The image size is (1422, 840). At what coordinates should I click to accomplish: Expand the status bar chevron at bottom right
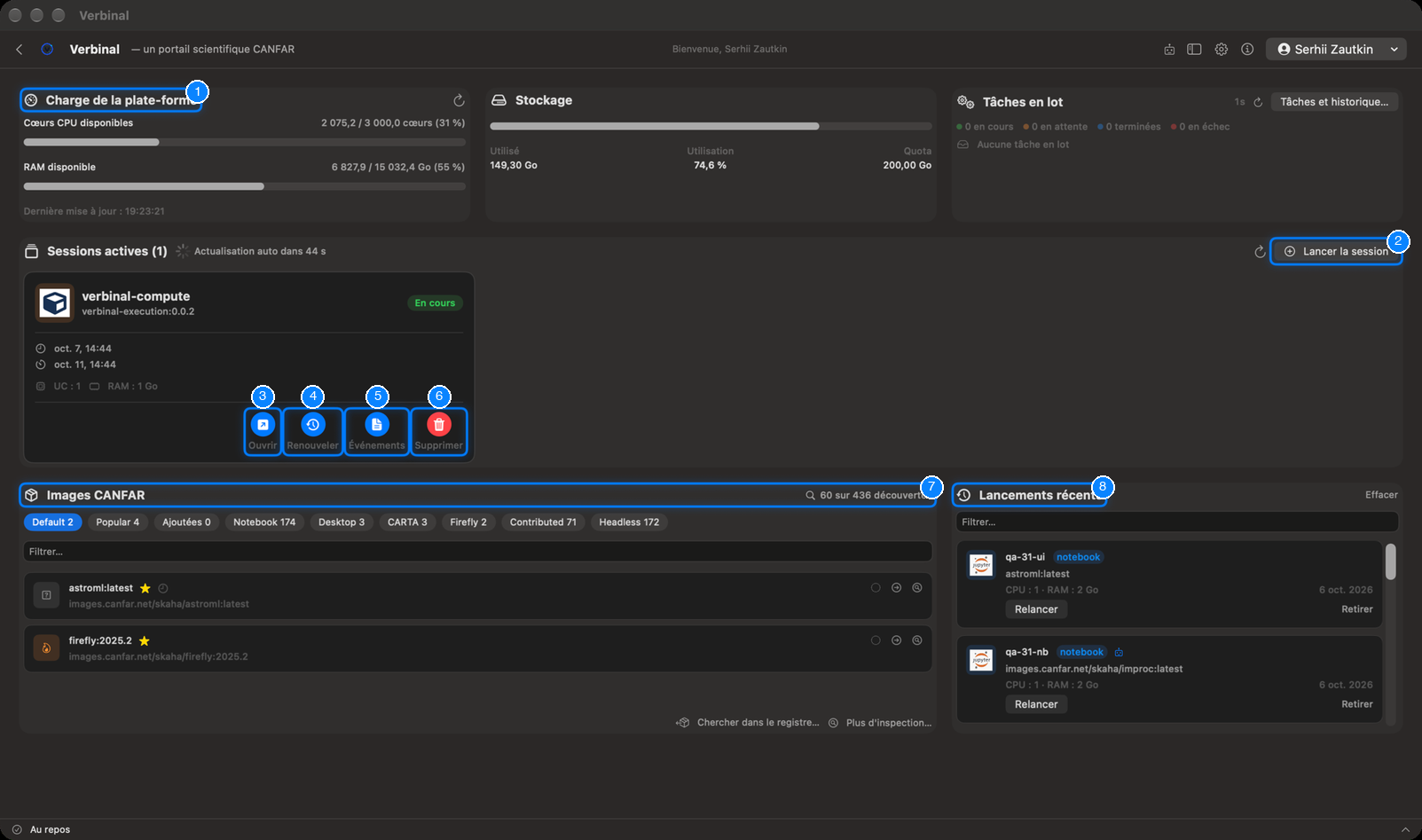(1405, 829)
